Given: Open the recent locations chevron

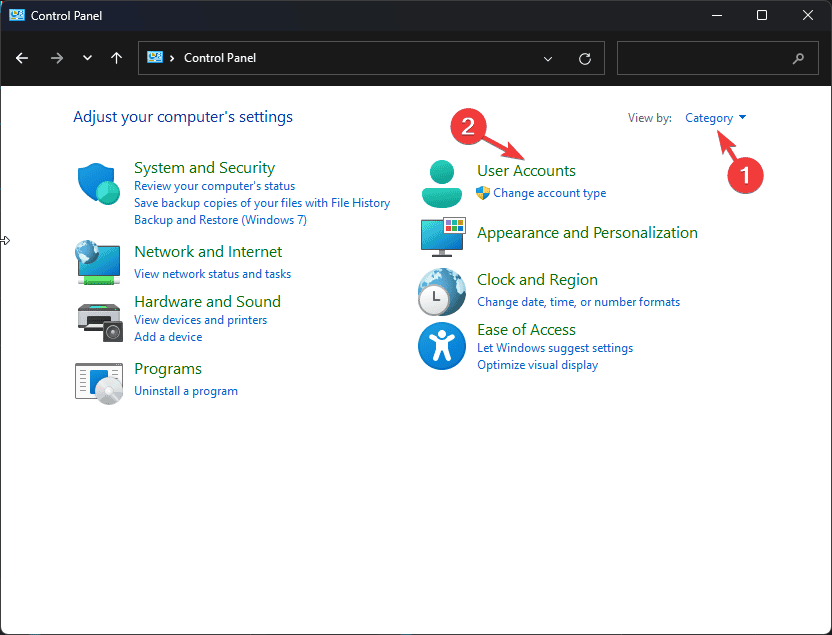Looking at the screenshot, I should click(88, 58).
